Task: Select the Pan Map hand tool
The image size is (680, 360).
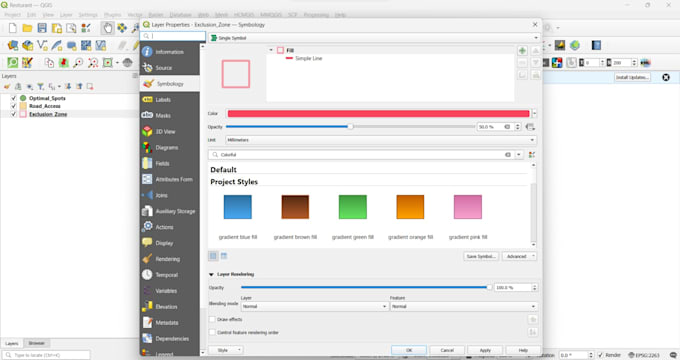Action: 108,29
